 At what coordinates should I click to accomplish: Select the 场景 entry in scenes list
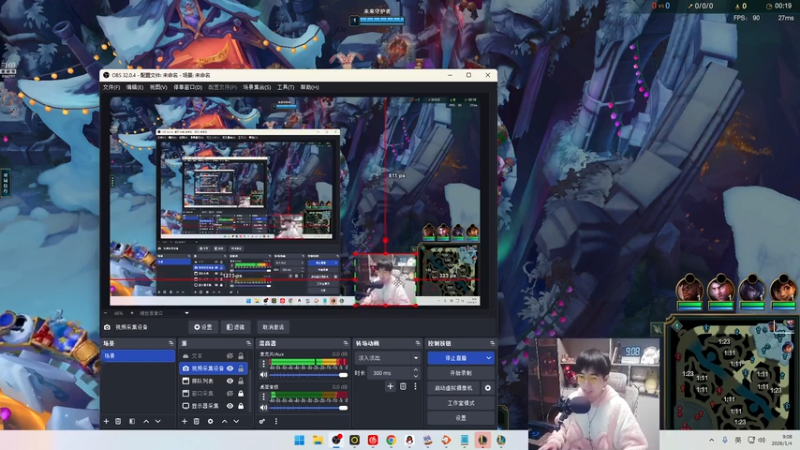138,356
